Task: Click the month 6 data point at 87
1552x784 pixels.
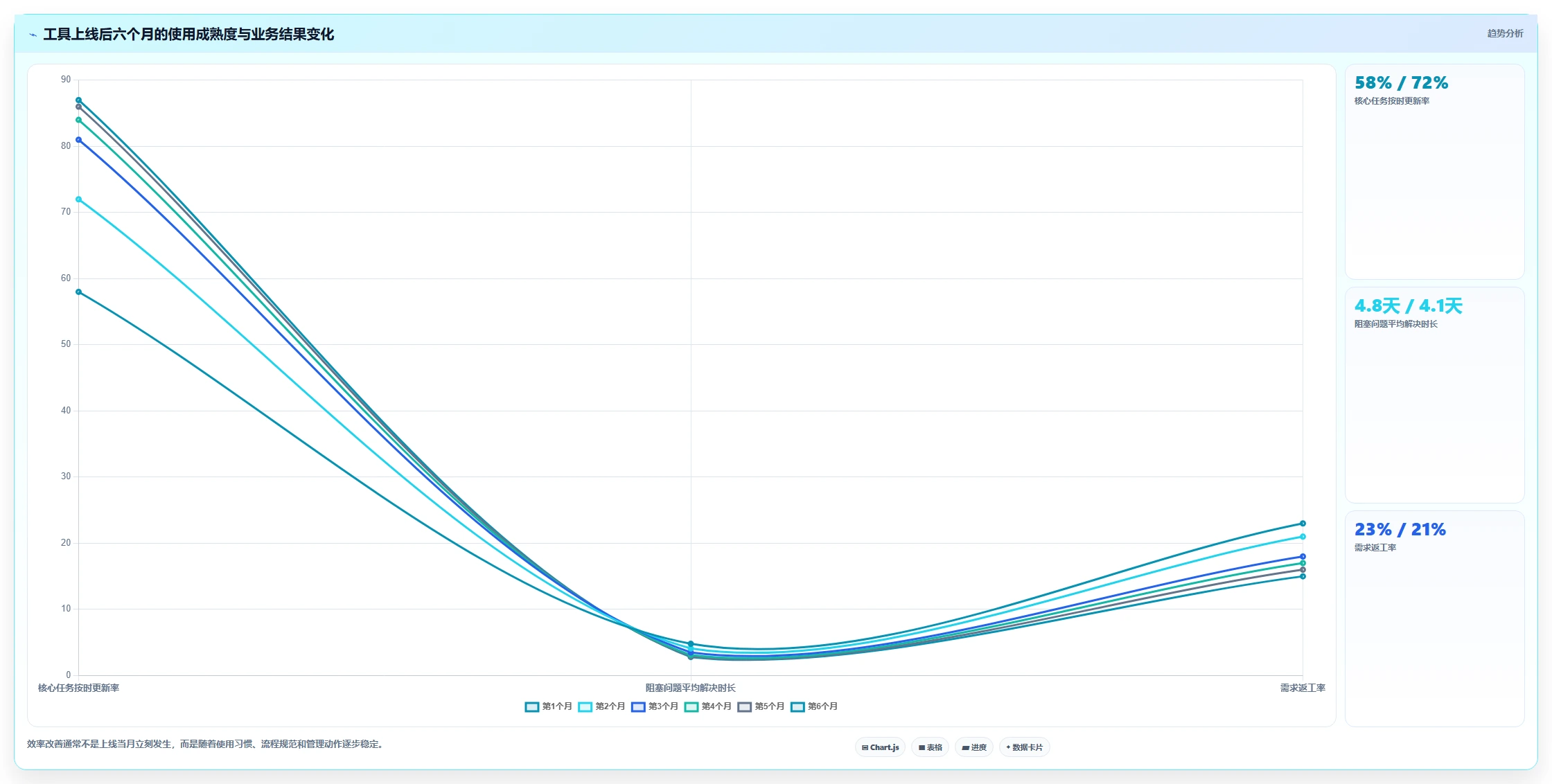Action: (x=78, y=100)
